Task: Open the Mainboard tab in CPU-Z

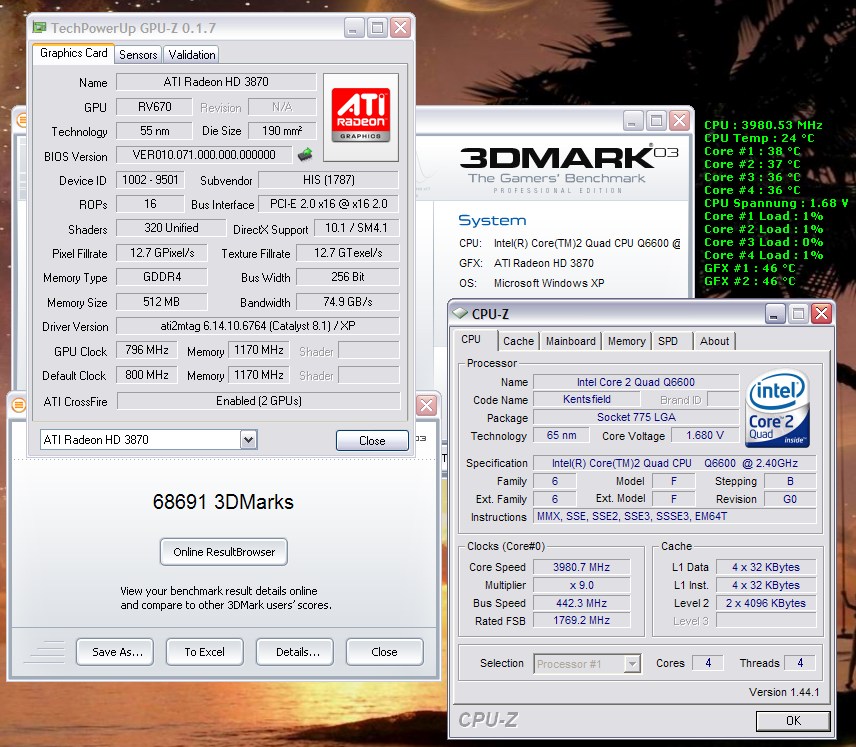Action: (x=570, y=341)
